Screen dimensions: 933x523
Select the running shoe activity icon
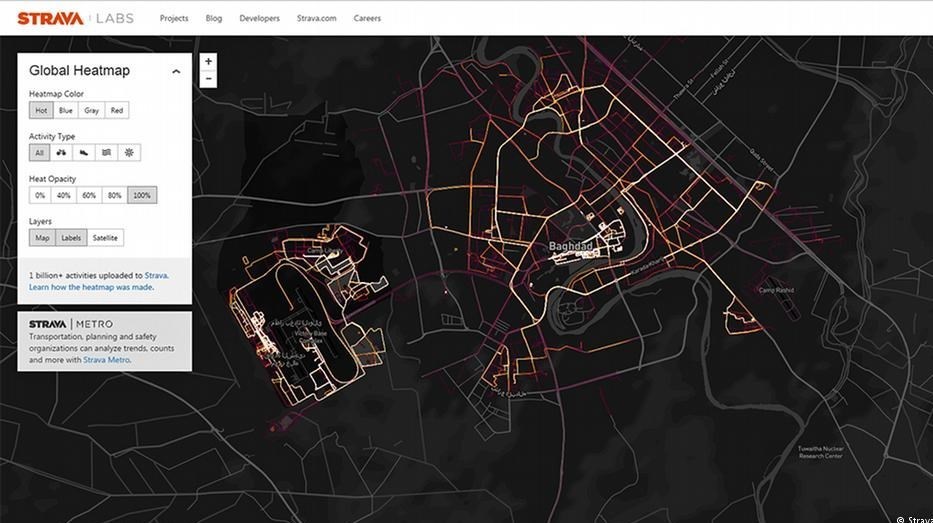coord(84,153)
